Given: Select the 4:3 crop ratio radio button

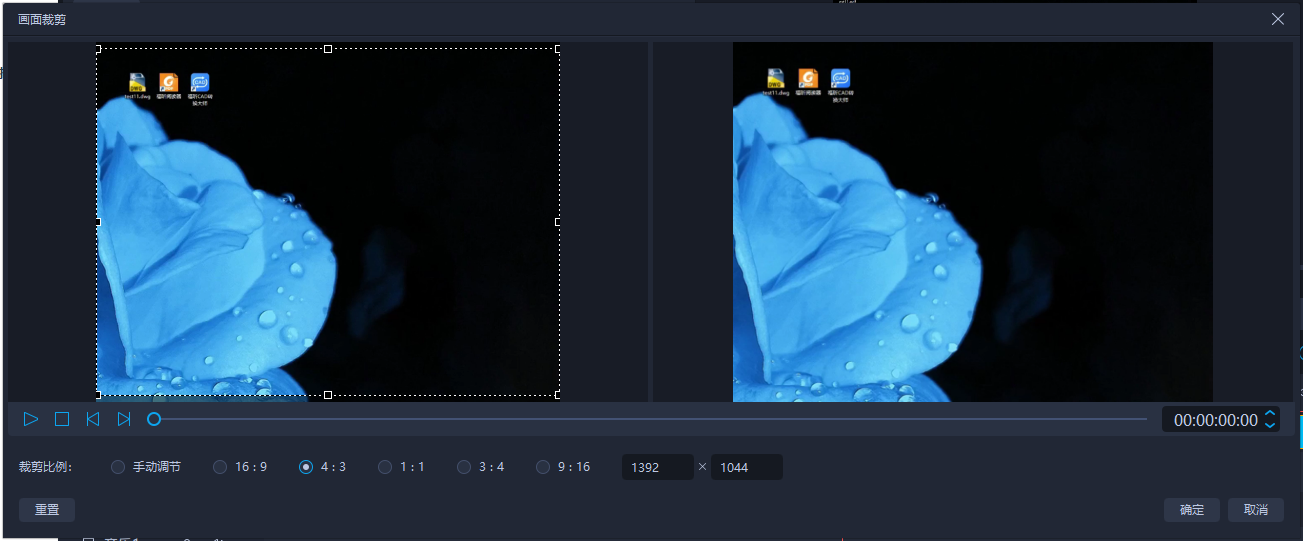Looking at the screenshot, I should (306, 467).
